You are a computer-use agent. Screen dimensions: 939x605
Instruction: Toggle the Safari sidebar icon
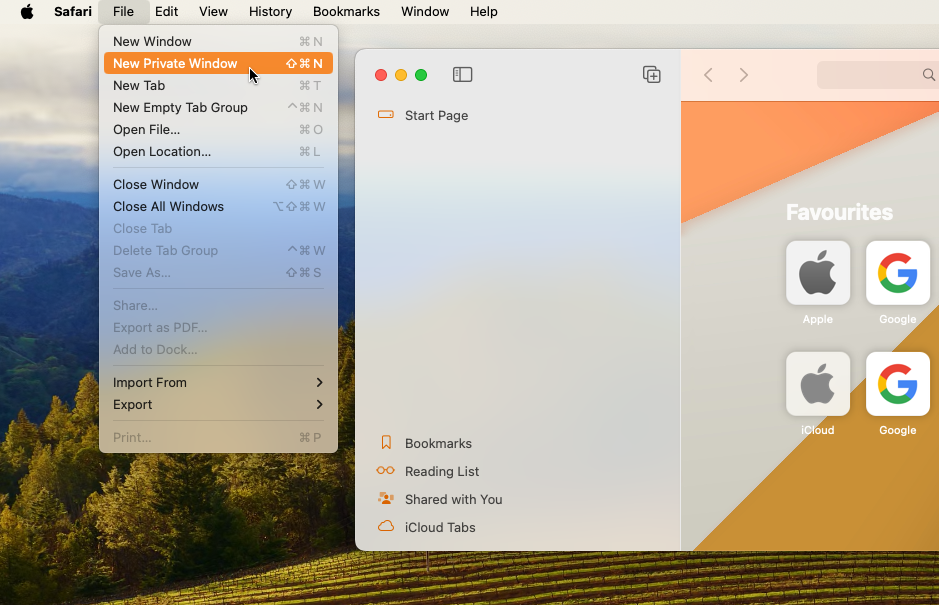461,74
